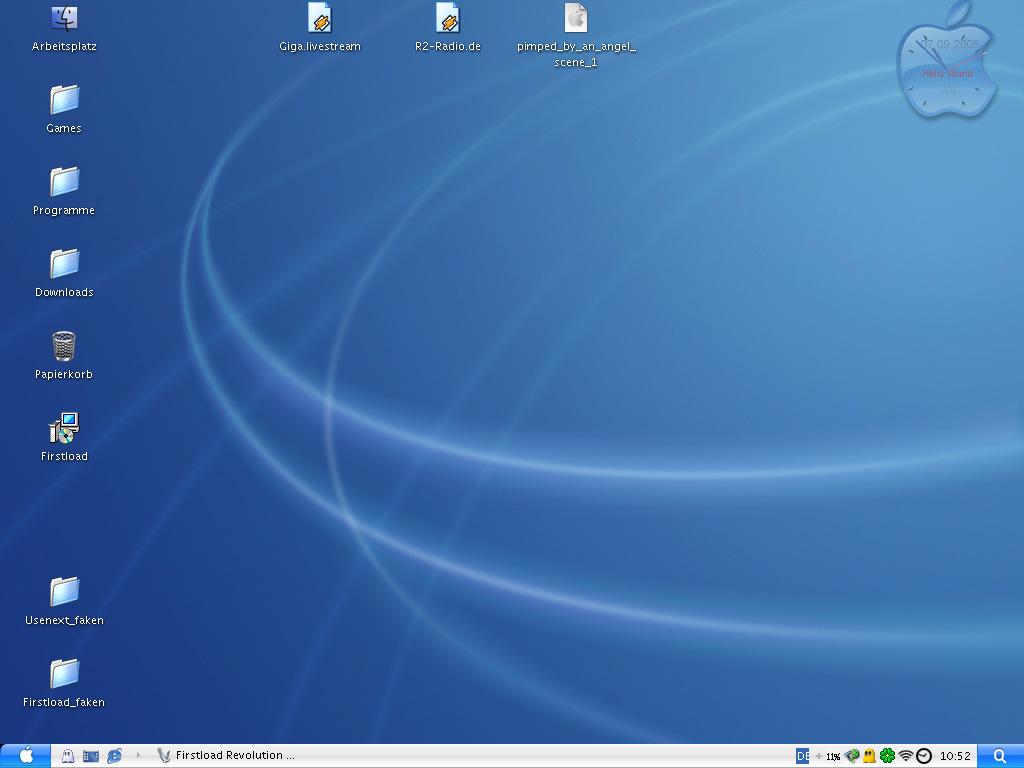Open the search magnifier button
Image resolution: width=1024 pixels, height=768 pixels.
[x=1000, y=756]
